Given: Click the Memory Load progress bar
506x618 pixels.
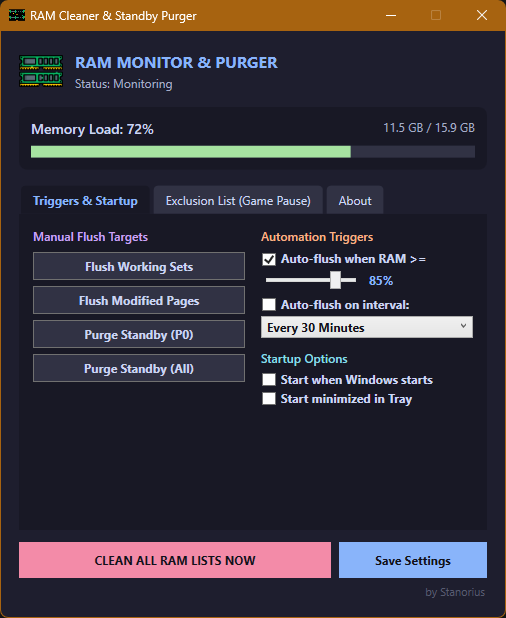Looking at the screenshot, I should click(253, 152).
